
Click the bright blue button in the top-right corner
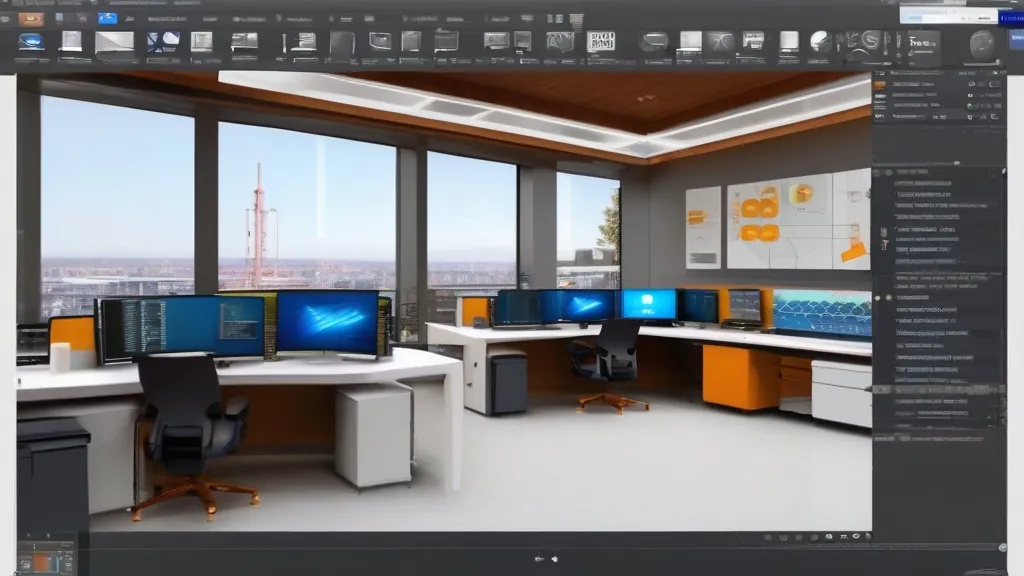[1012, 18]
